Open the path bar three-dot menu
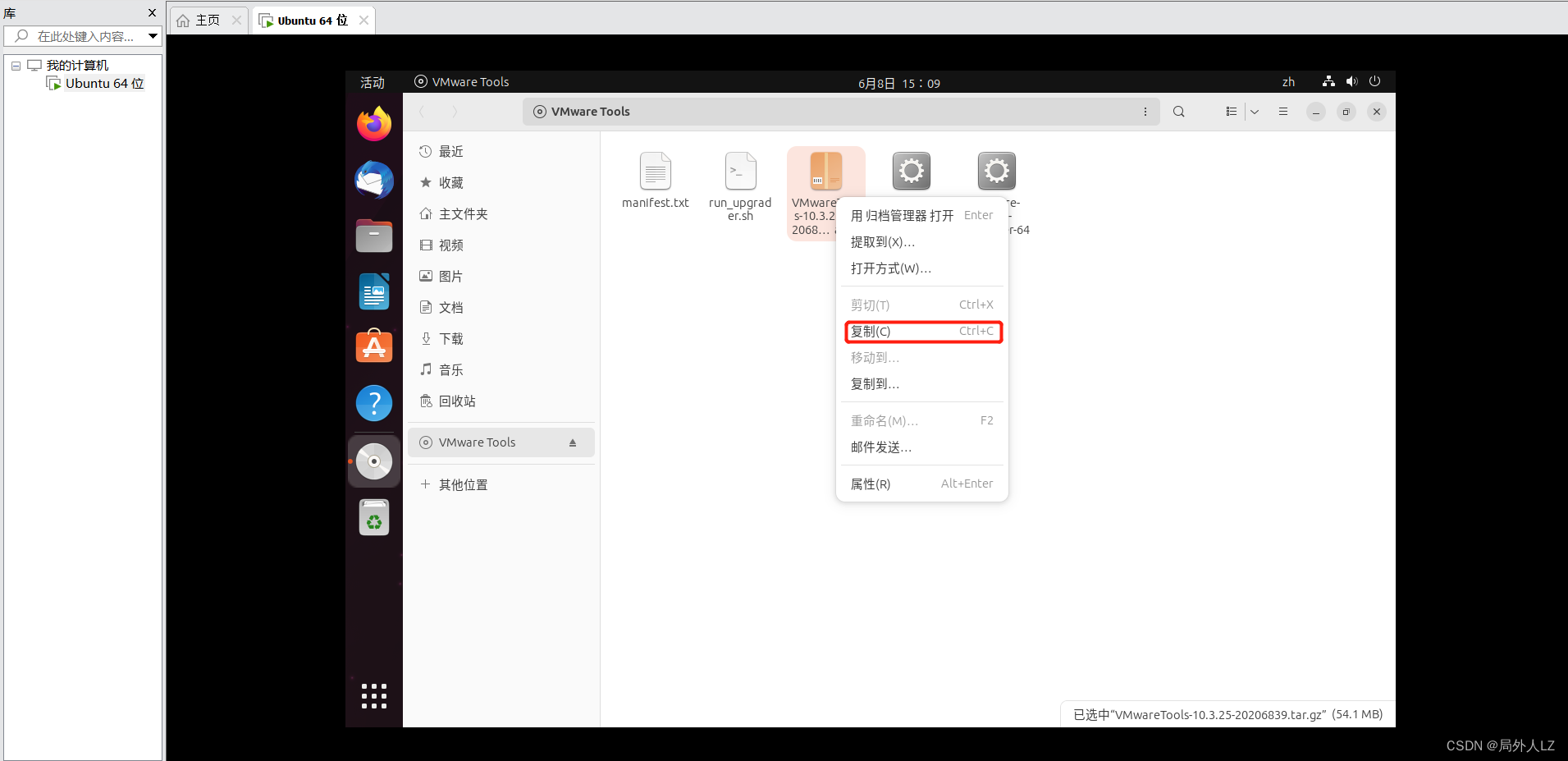 [1145, 112]
